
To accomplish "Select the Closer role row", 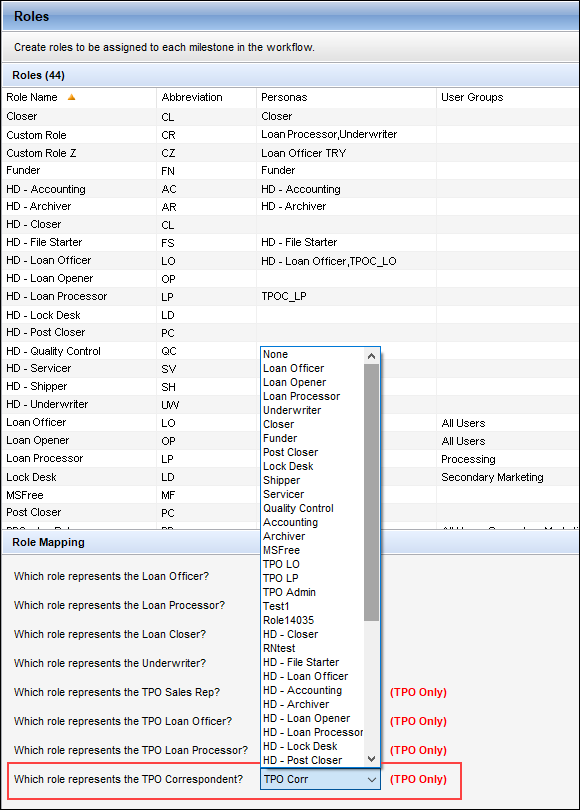I will coord(290,117).
